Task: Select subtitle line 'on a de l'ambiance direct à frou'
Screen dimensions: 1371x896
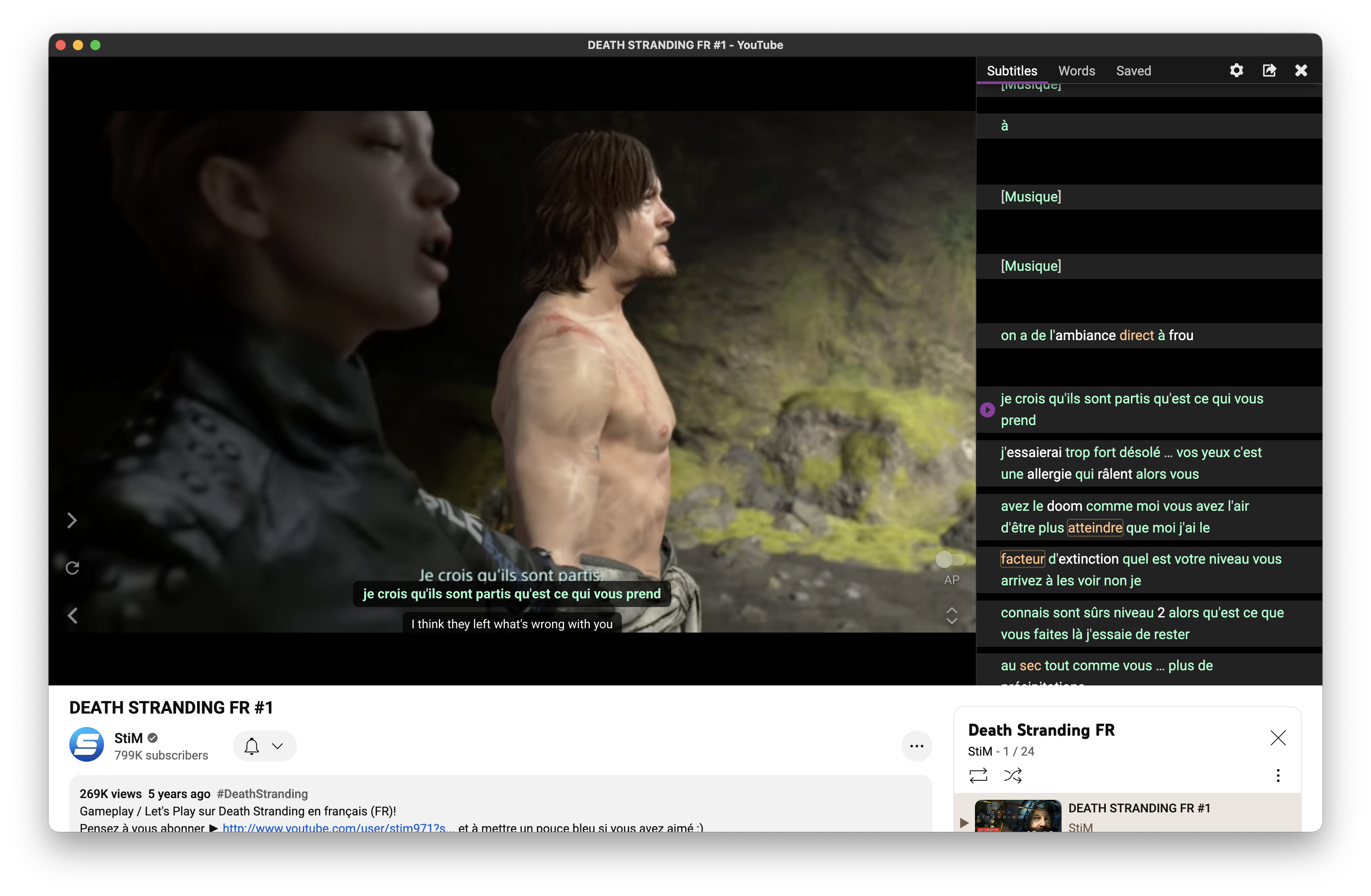Action: point(1149,335)
